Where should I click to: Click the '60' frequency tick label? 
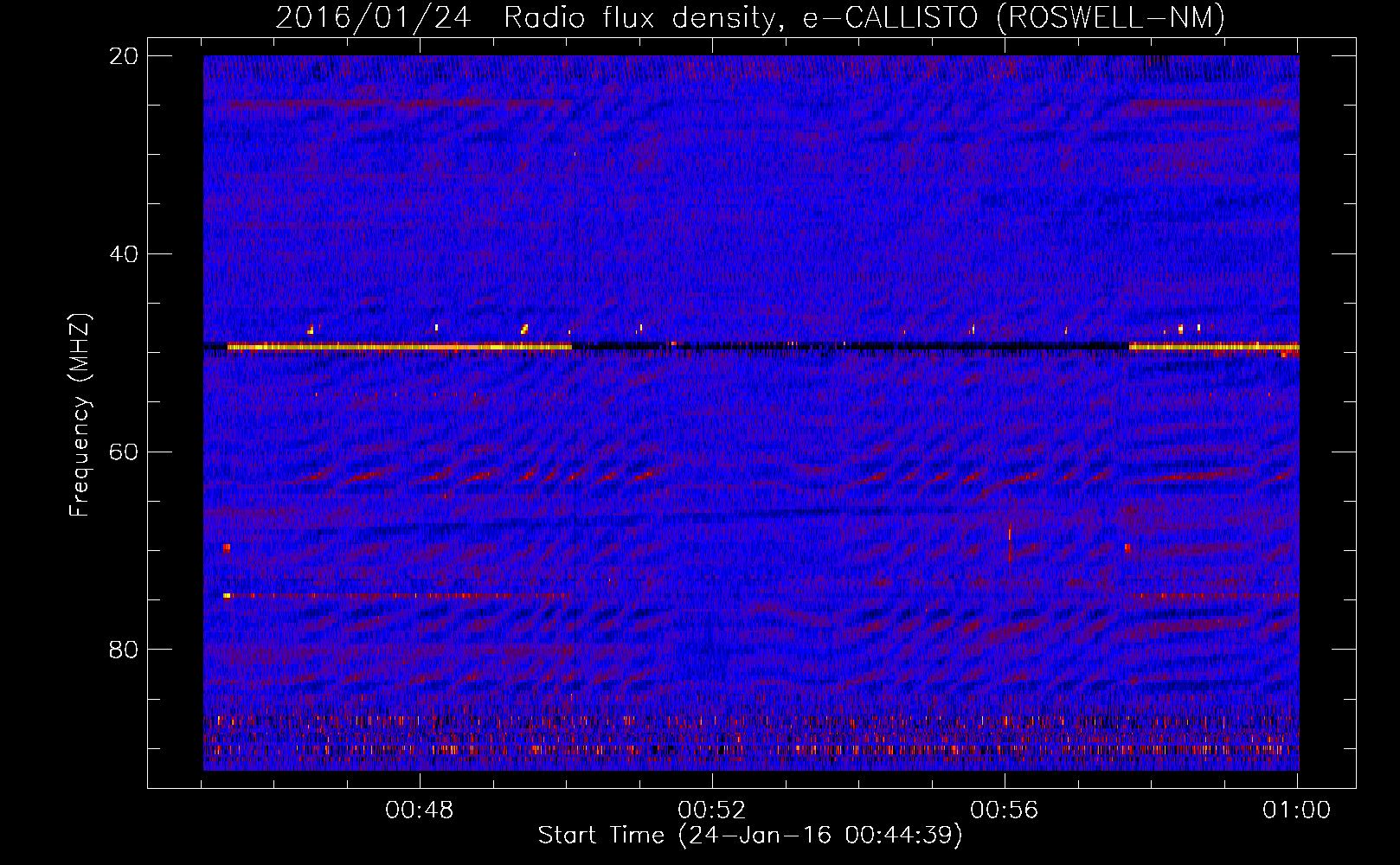tap(124, 452)
